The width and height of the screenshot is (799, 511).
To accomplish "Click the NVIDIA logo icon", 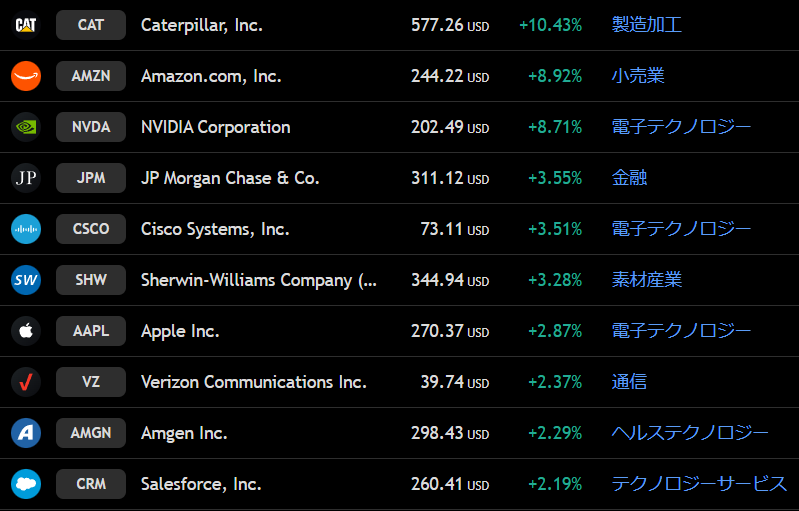I will 26,127.
